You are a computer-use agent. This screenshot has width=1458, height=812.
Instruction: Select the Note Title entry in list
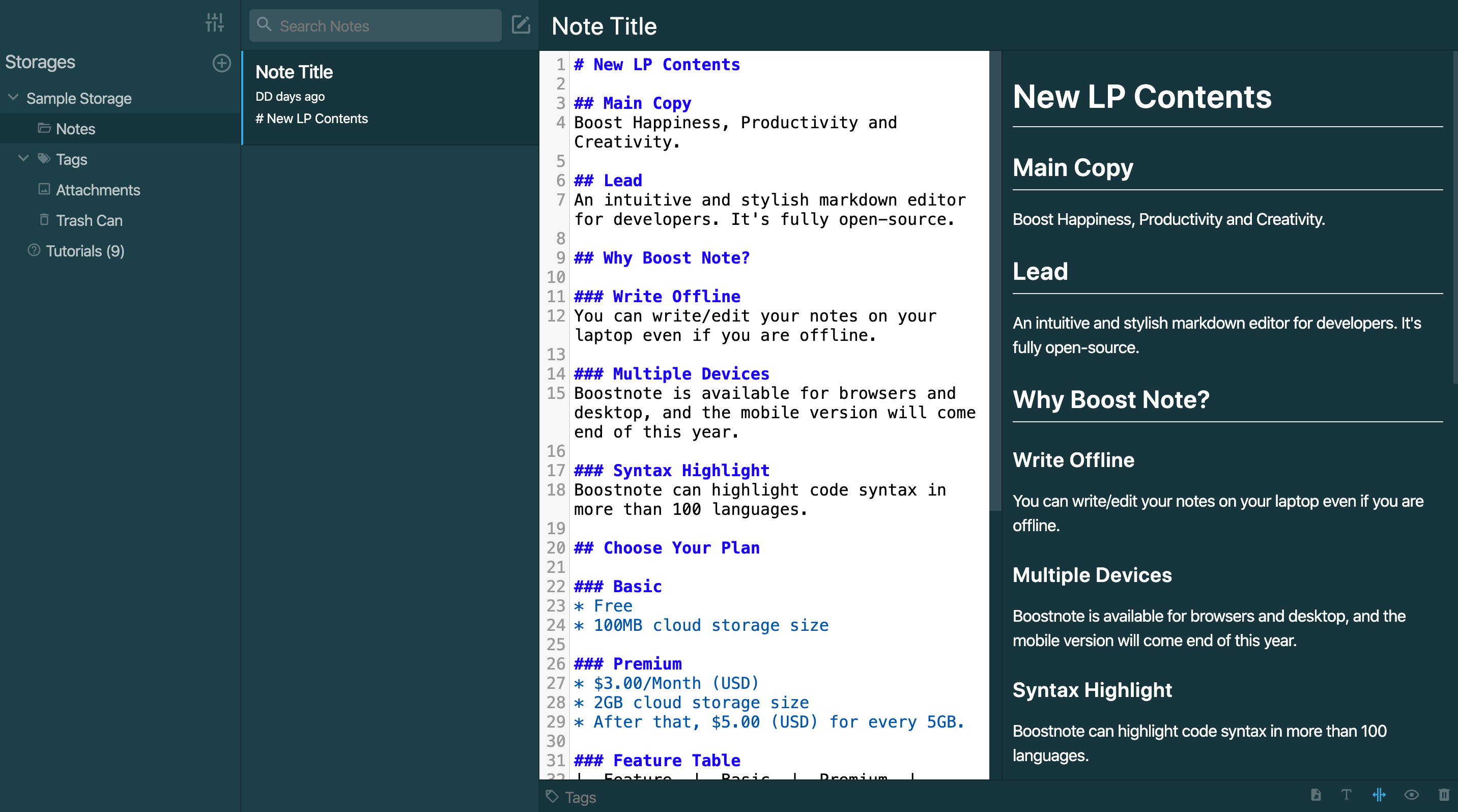pyautogui.click(x=389, y=96)
